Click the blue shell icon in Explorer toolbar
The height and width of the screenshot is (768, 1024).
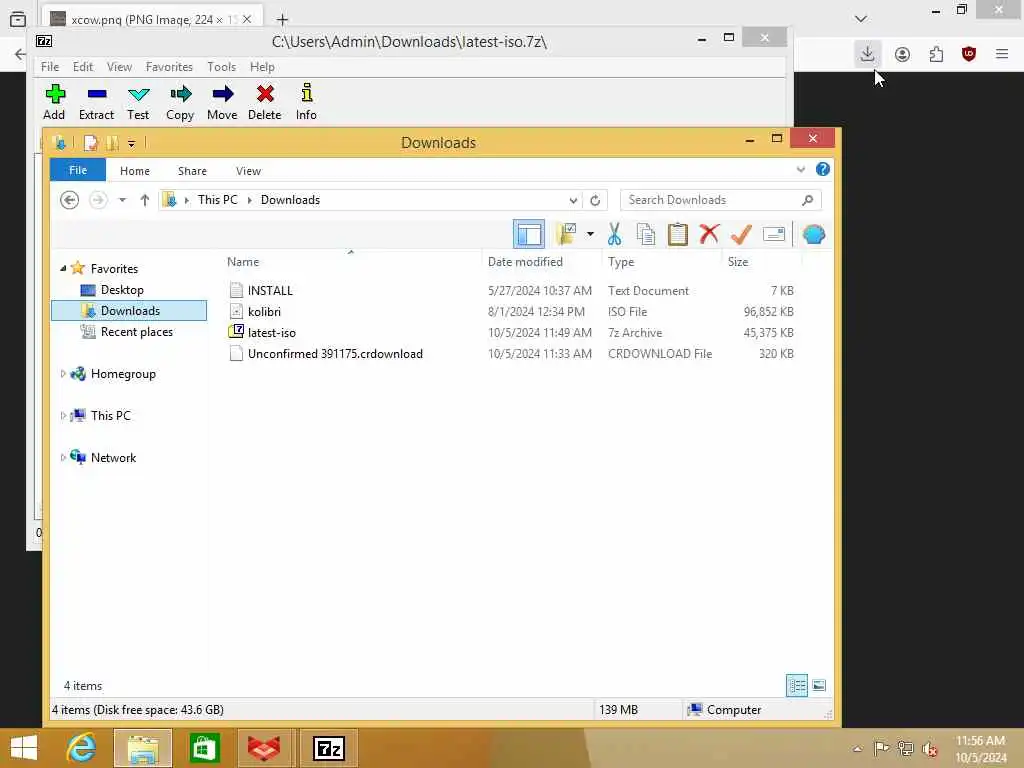814,234
